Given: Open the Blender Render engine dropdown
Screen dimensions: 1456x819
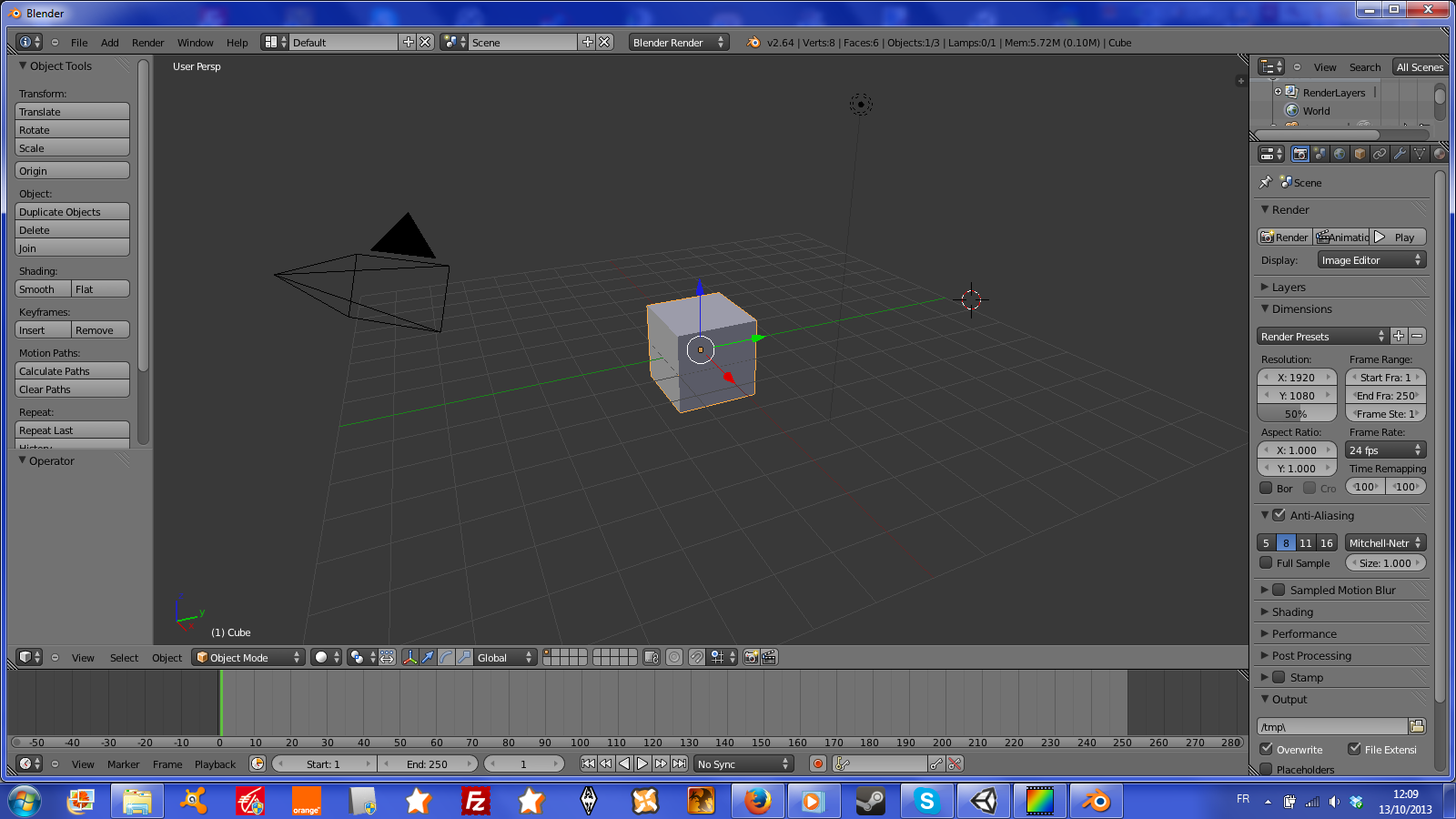Looking at the screenshot, I should click(678, 43).
